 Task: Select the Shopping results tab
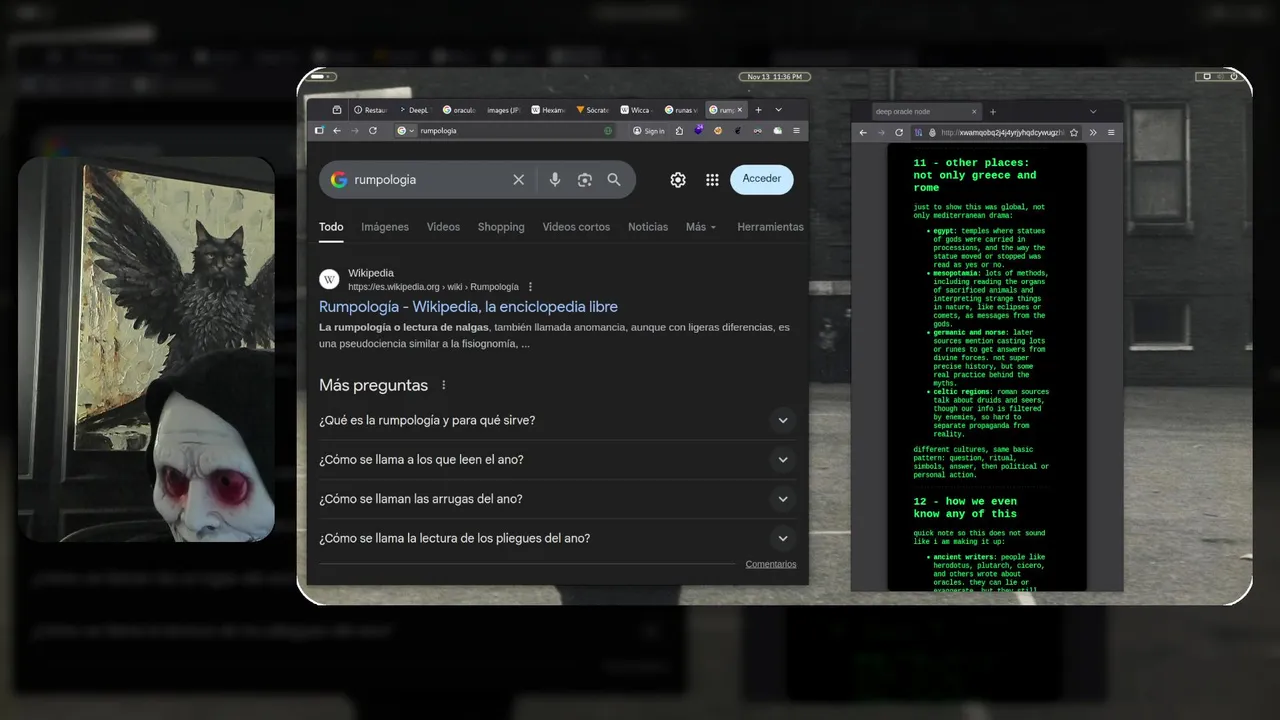pyautogui.click(x=501, y=227)
